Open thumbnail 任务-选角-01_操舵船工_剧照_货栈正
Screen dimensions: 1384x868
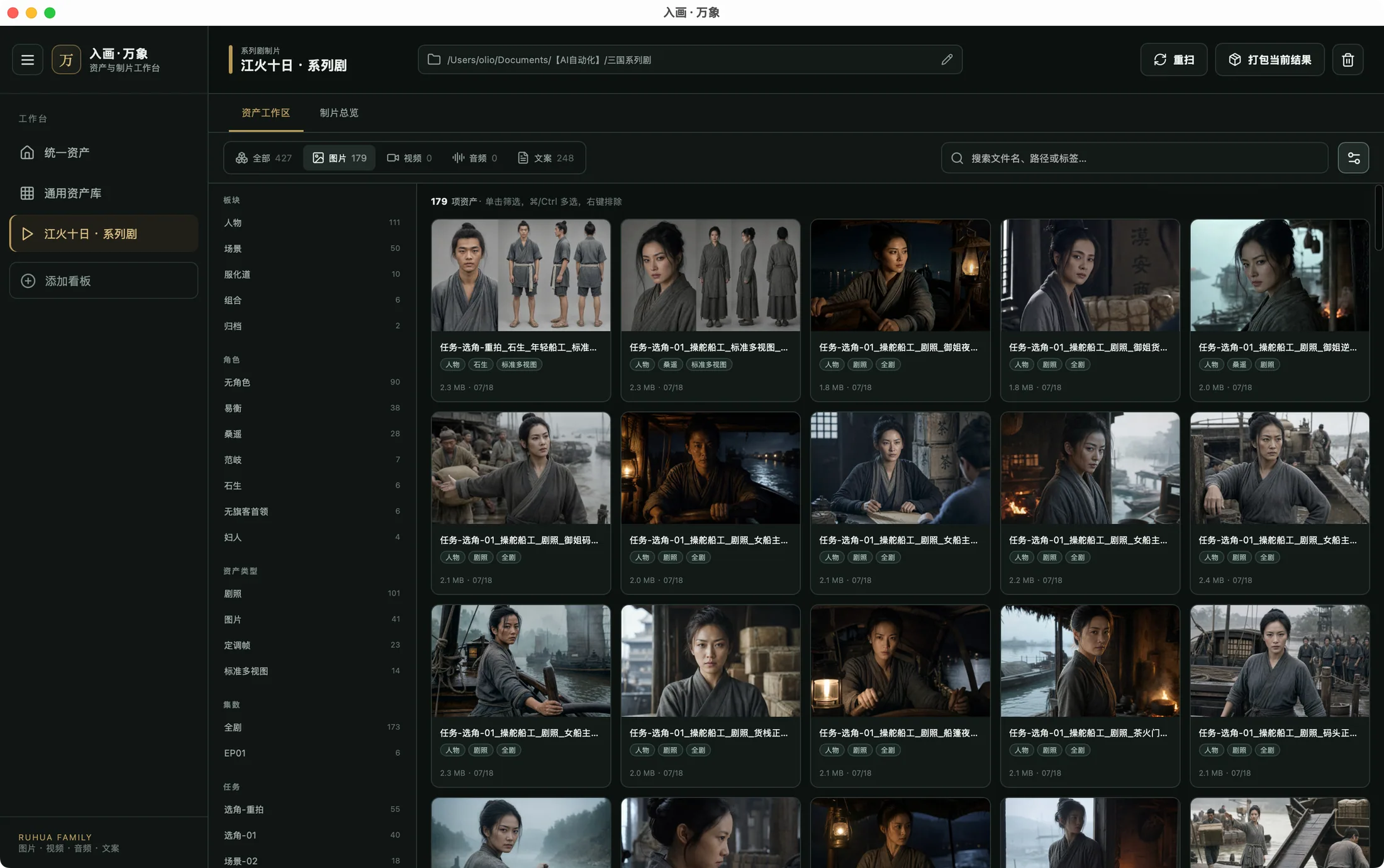[710, 661]
